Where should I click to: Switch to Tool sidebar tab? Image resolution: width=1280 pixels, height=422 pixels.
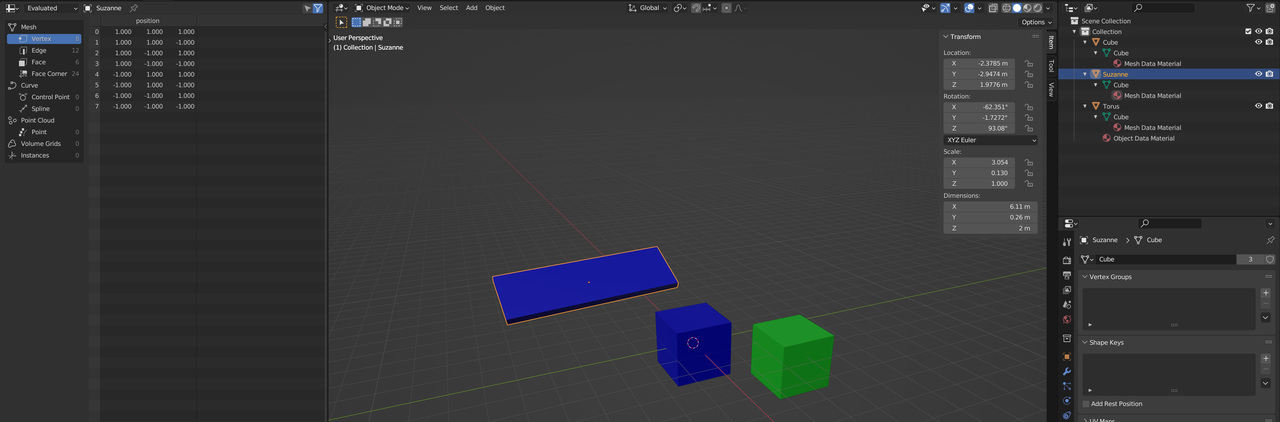tap(1051, 66)
